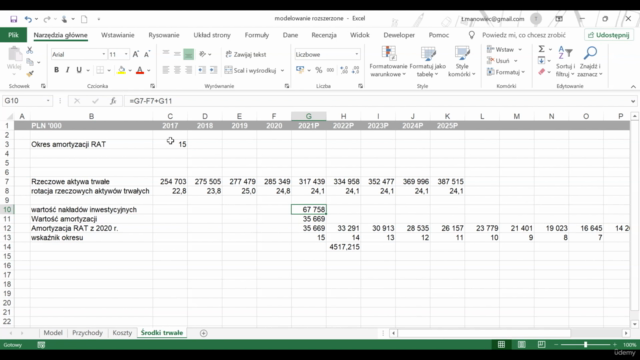This screenshot has width=640, height=360.
Task: Set middle vertical alignment
Action: [177, 54]
